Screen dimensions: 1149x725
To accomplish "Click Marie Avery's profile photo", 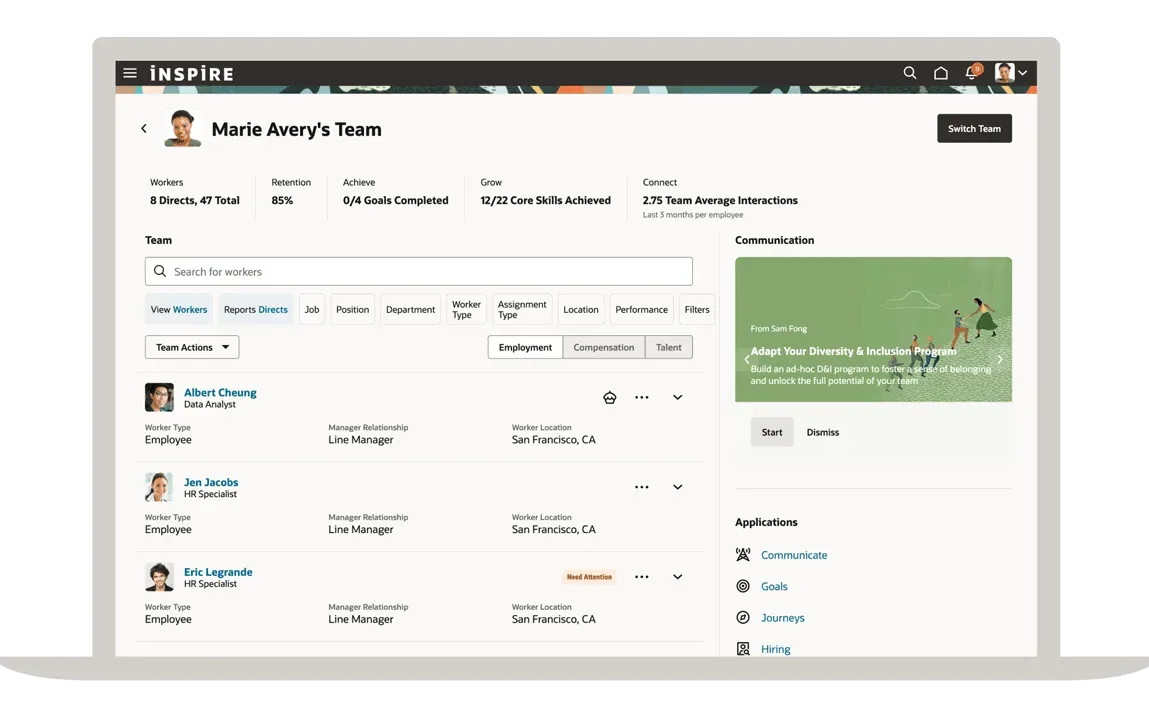I will 182,128.
